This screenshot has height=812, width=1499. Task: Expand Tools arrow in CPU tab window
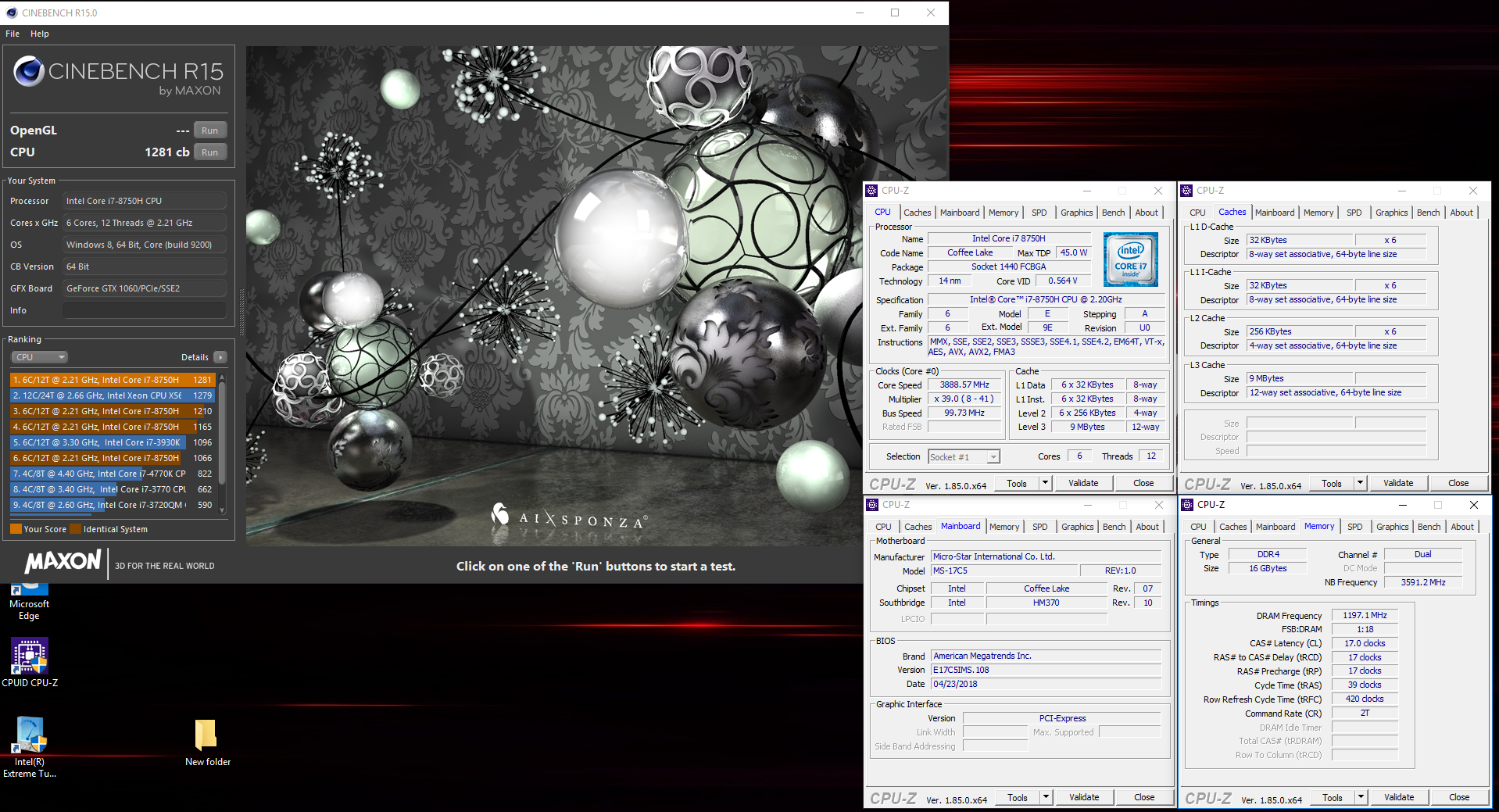[x=1045, y=483]
